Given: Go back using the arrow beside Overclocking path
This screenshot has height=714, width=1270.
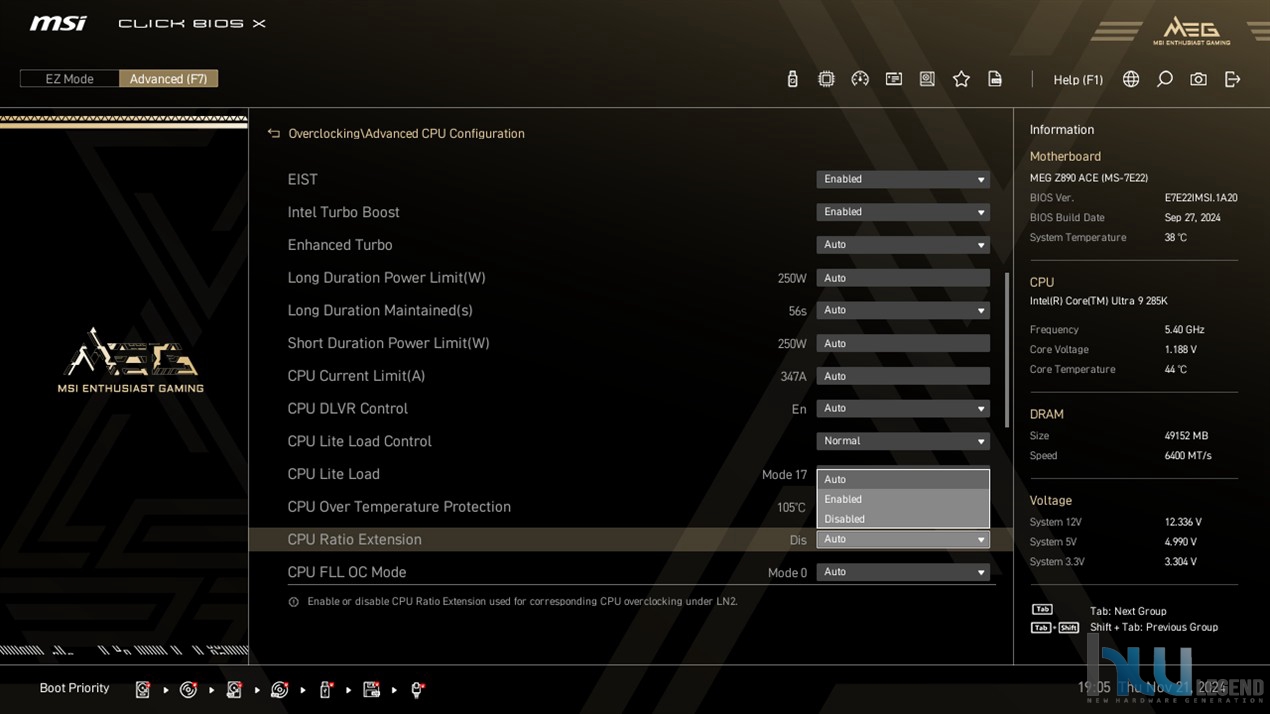Looking at the screenshot, I should click(274, 133).
